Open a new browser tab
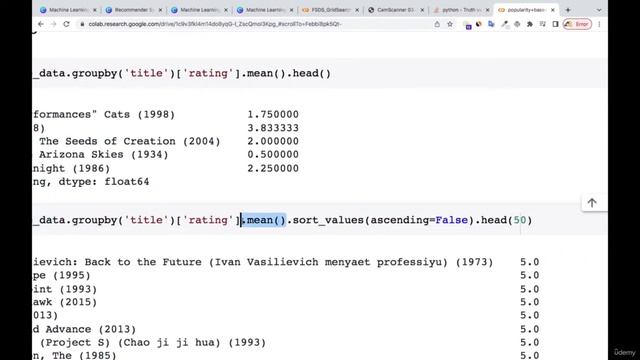This screenshot has width=640, height=360. tap(568, 10)
